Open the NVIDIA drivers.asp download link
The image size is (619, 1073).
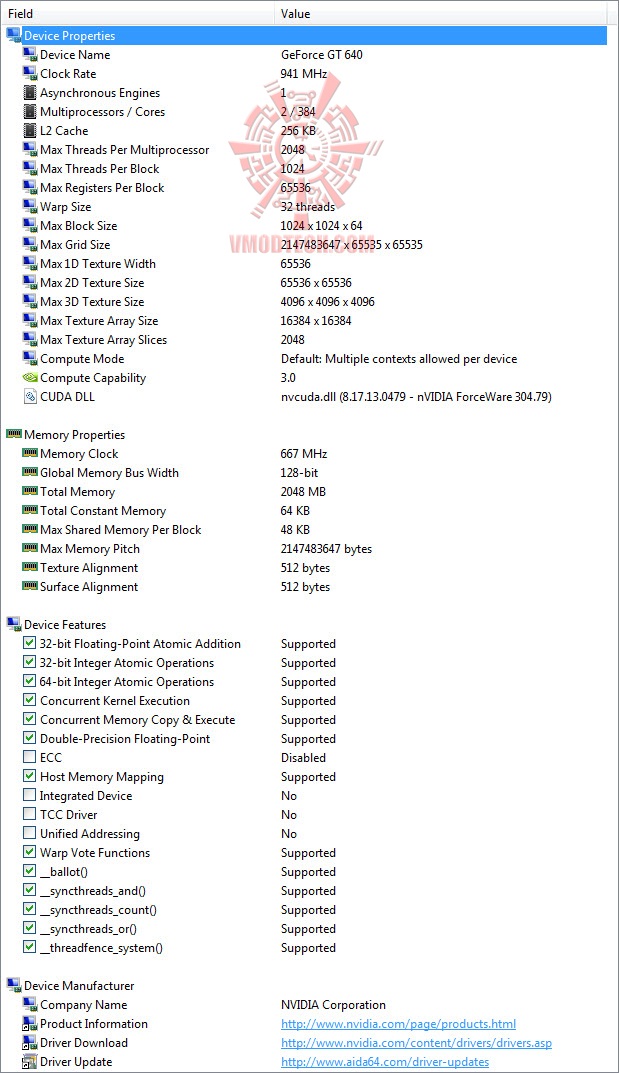point(417,1043)
